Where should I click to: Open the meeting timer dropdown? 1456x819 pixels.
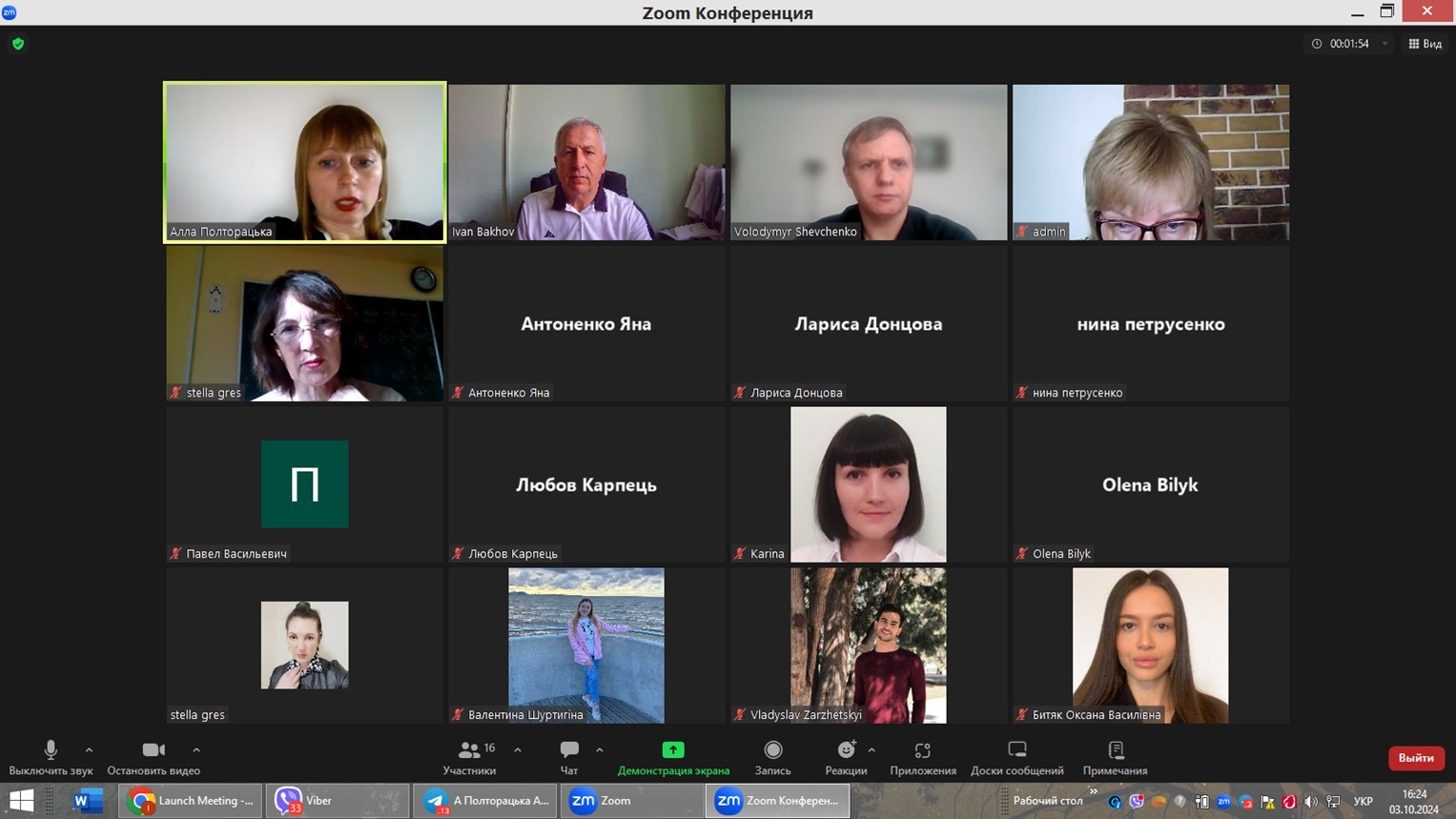point(1384,44)
